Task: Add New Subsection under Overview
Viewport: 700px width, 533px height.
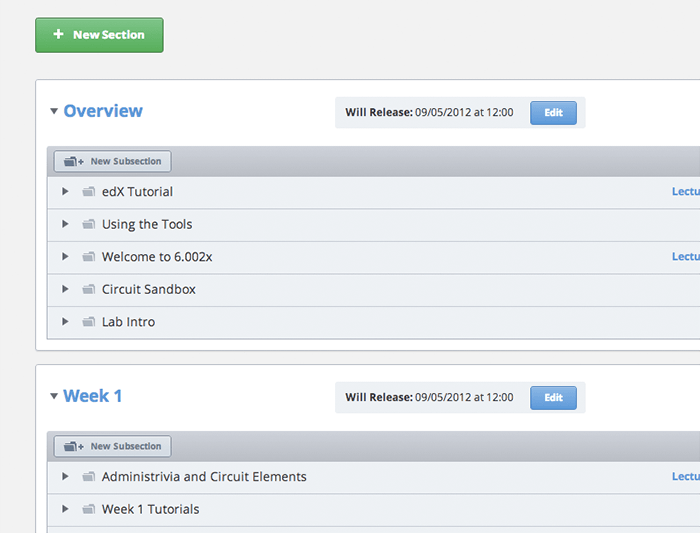Action: 113,161
